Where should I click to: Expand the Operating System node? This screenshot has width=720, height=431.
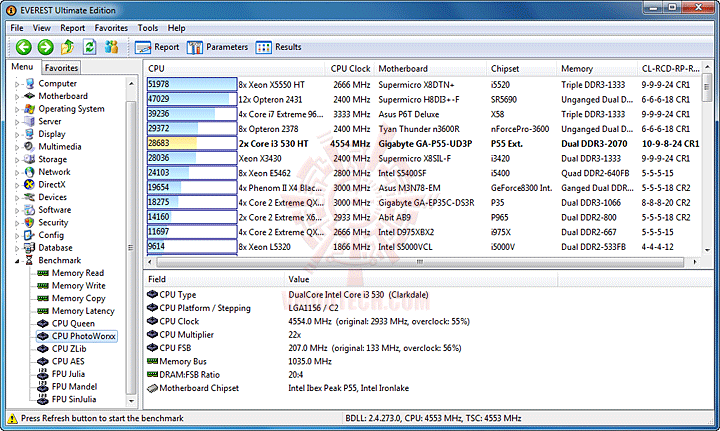point(17,109)
